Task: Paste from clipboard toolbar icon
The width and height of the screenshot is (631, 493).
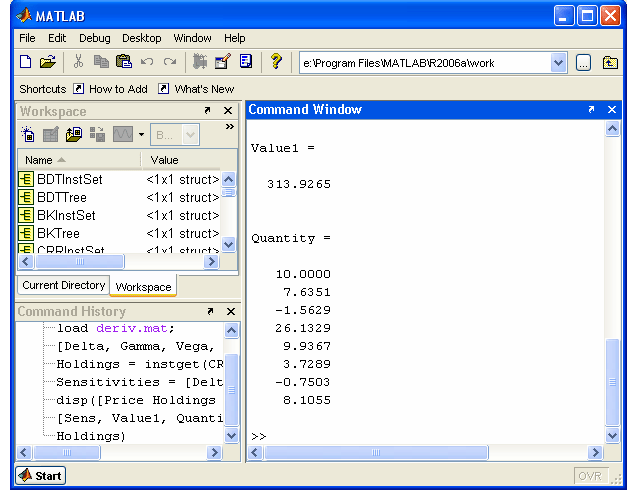Action: coord(124,62)
